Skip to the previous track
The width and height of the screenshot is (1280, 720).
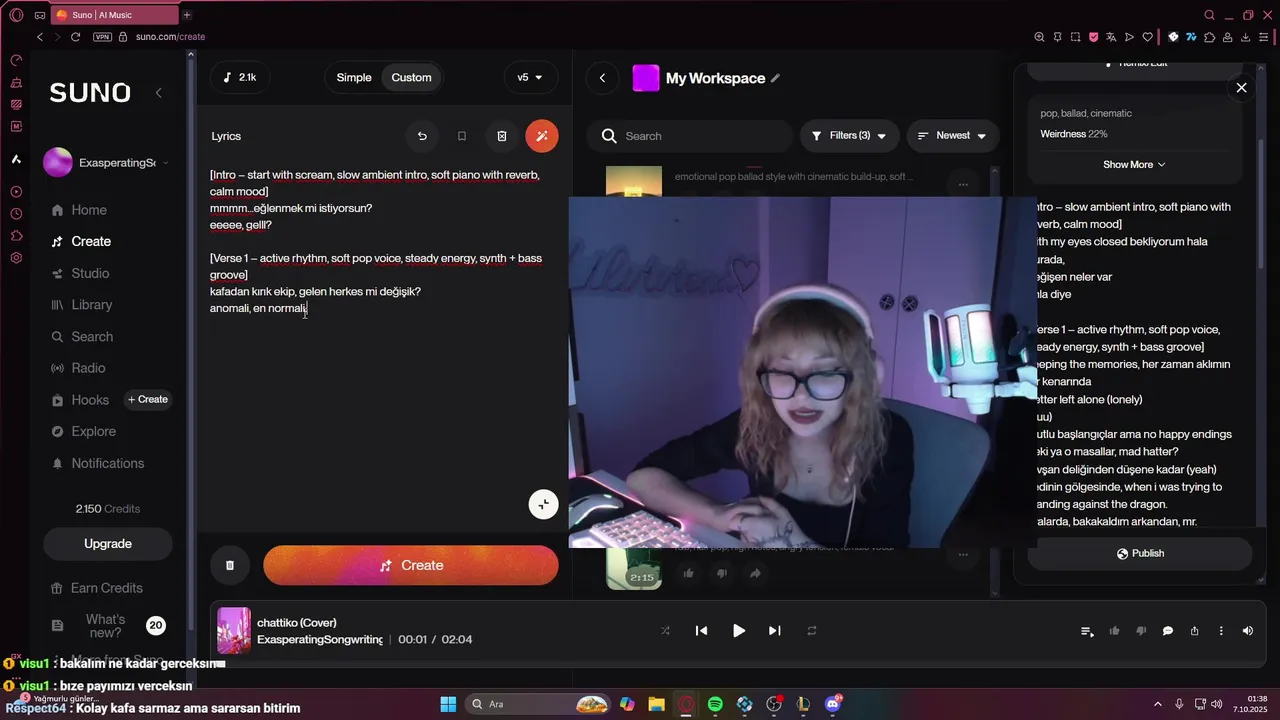pos(701,631)
